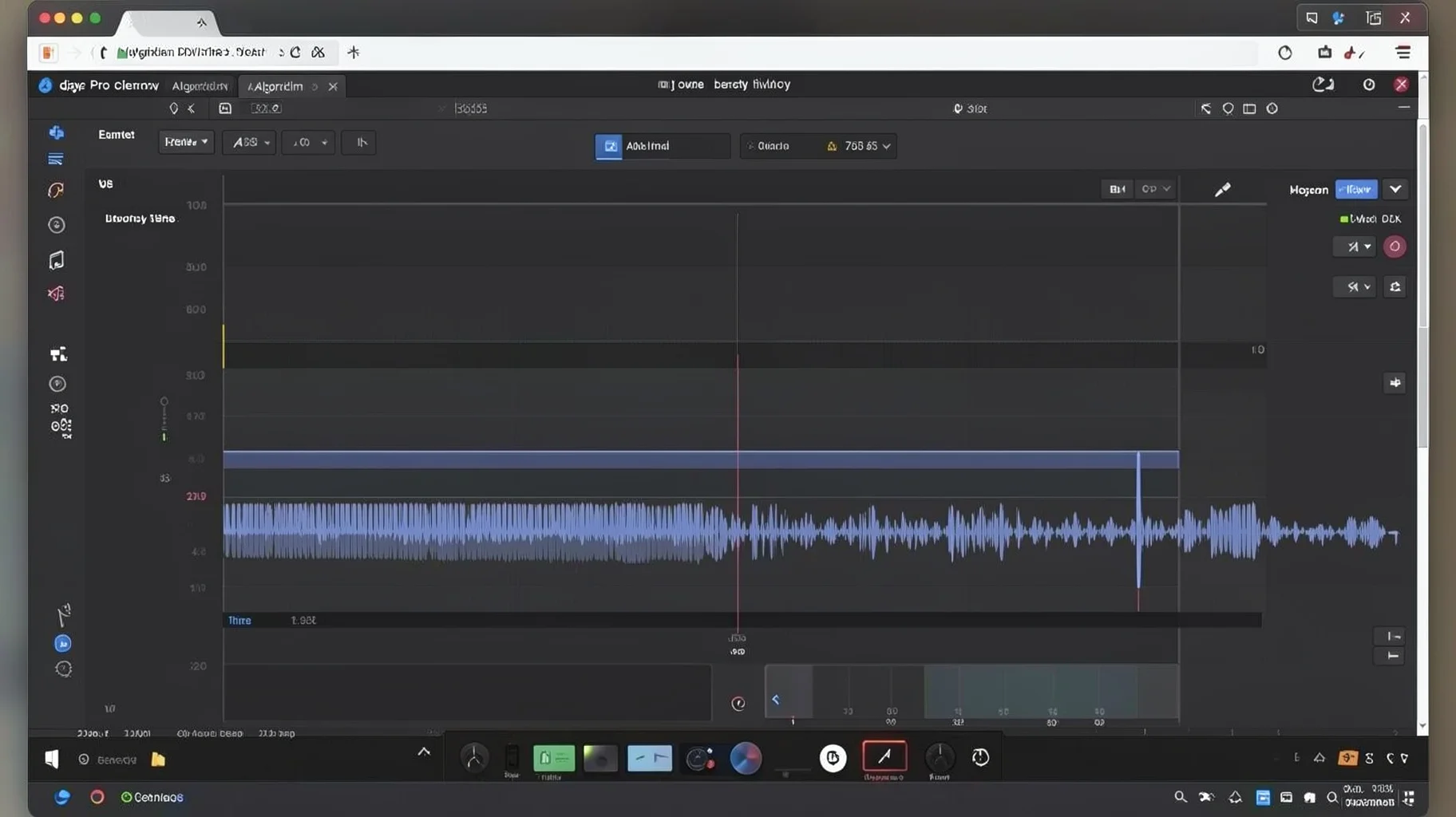
Task: Open the upper arrow-tool dropdown on the right panel
Action: click(1355, 247)
